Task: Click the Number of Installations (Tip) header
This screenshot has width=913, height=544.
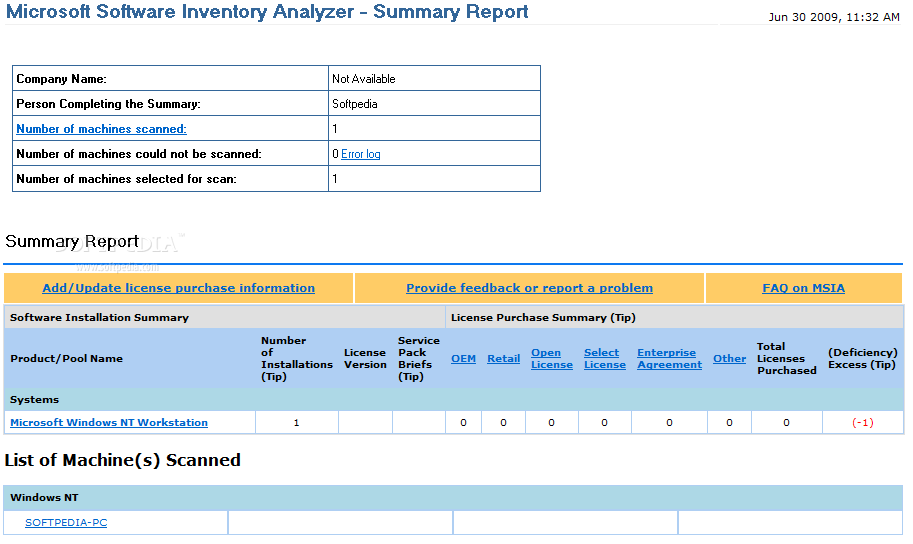Action: pos(296,358)
